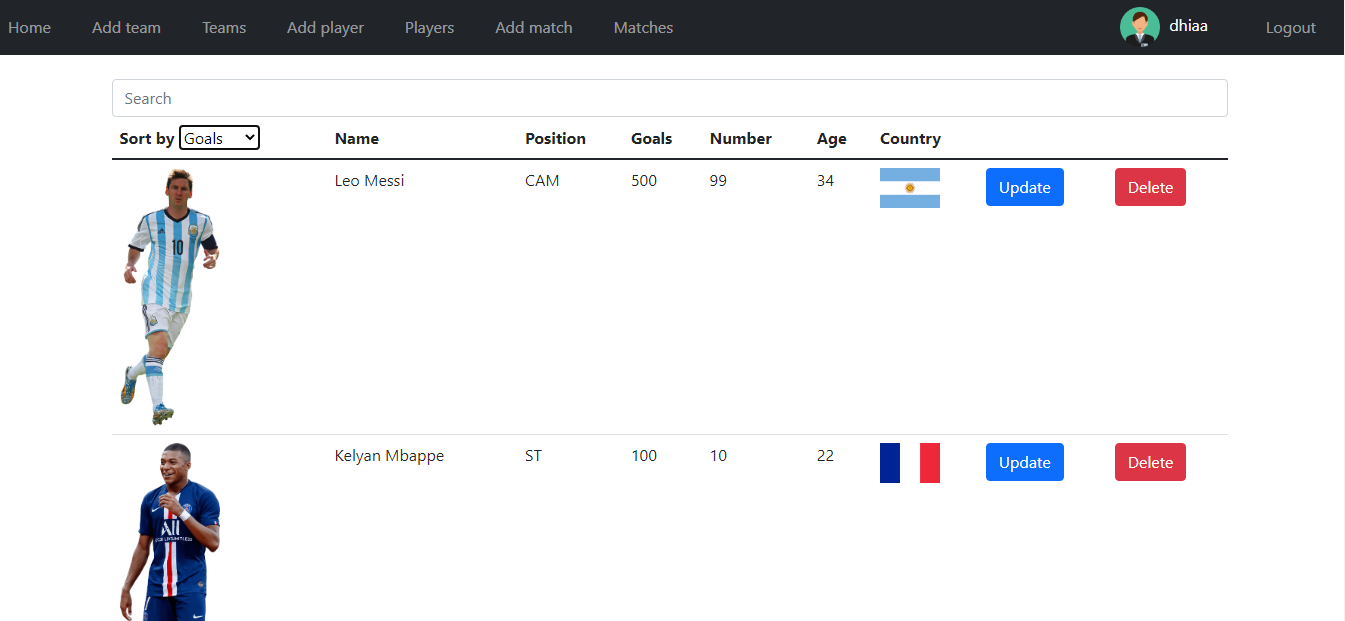Screen dimensions: 1345x621
Task: Click Delete next to Leo Messi
Action: pos(1150,187)
